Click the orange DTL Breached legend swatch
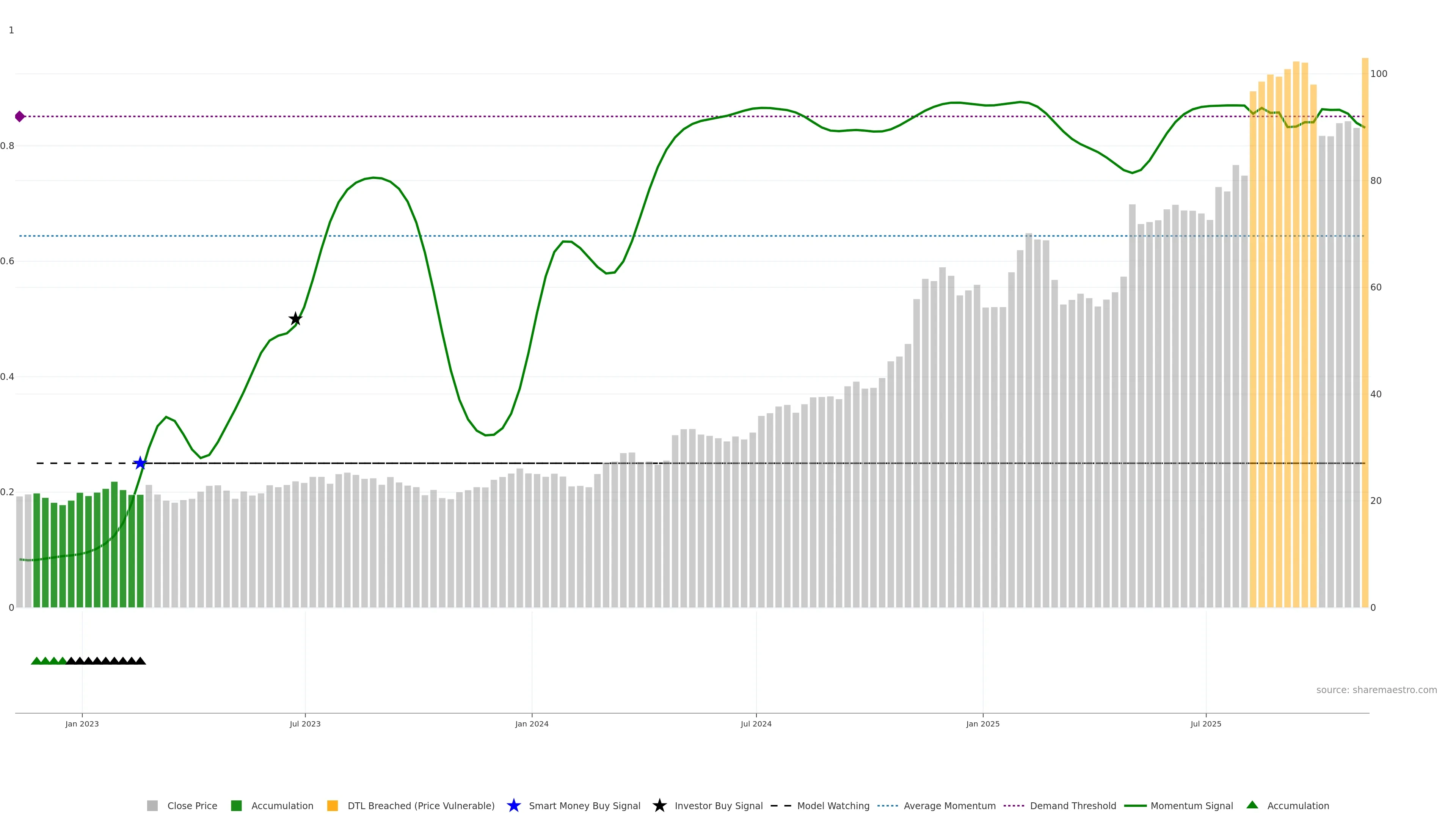The height and width of the screenshot is (819, 1456). [333, 806]
